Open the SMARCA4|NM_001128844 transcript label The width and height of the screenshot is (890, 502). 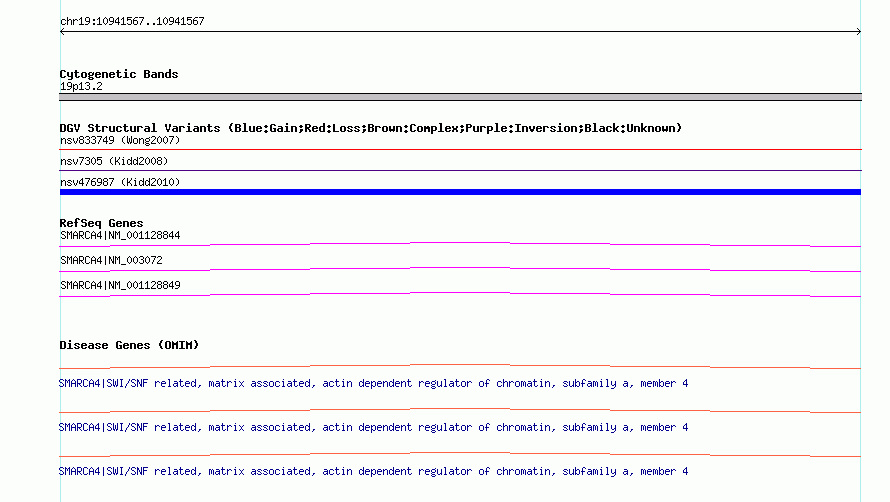(x=120, y=235)
